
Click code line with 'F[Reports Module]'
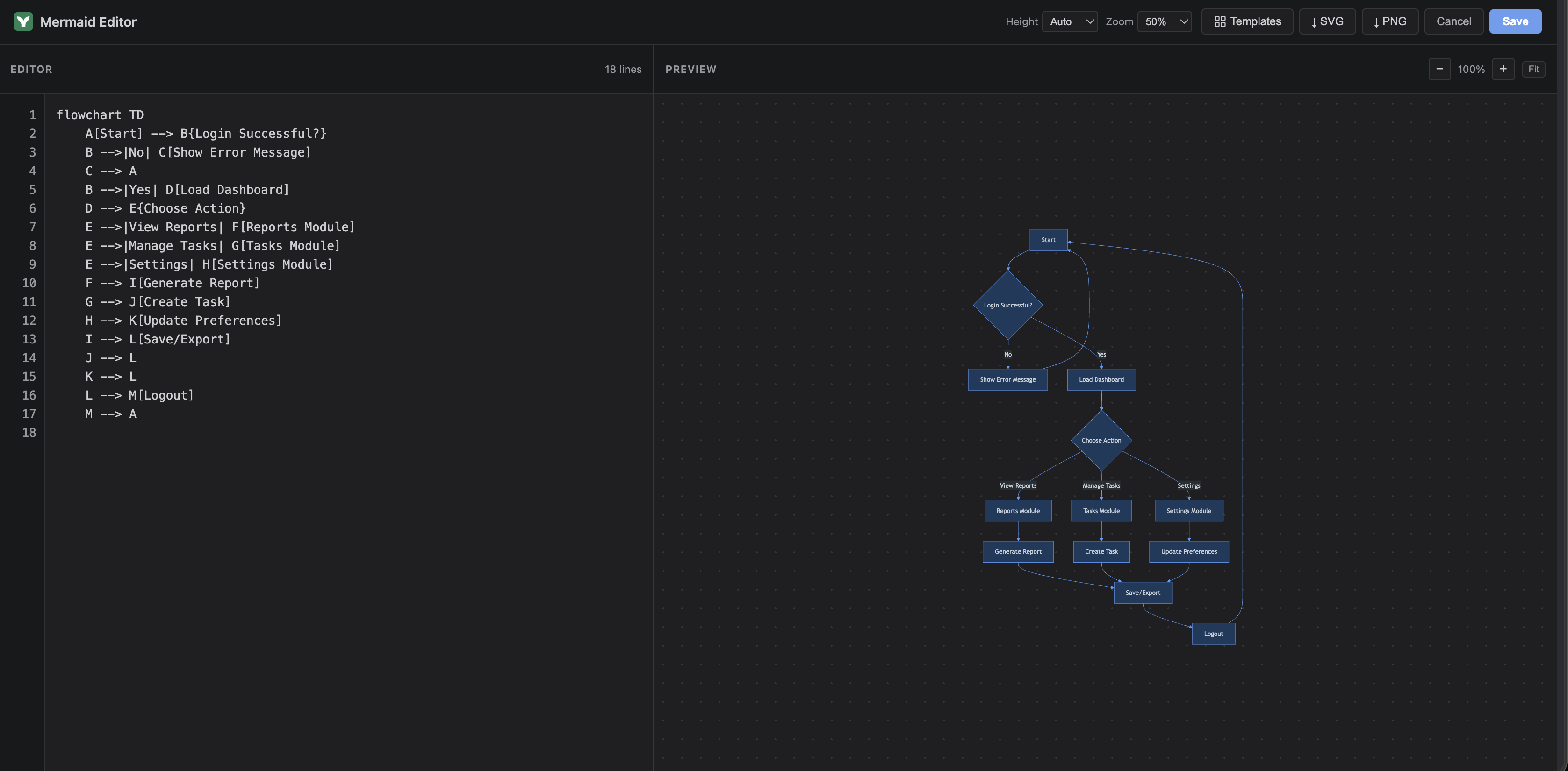click(220, 227)
